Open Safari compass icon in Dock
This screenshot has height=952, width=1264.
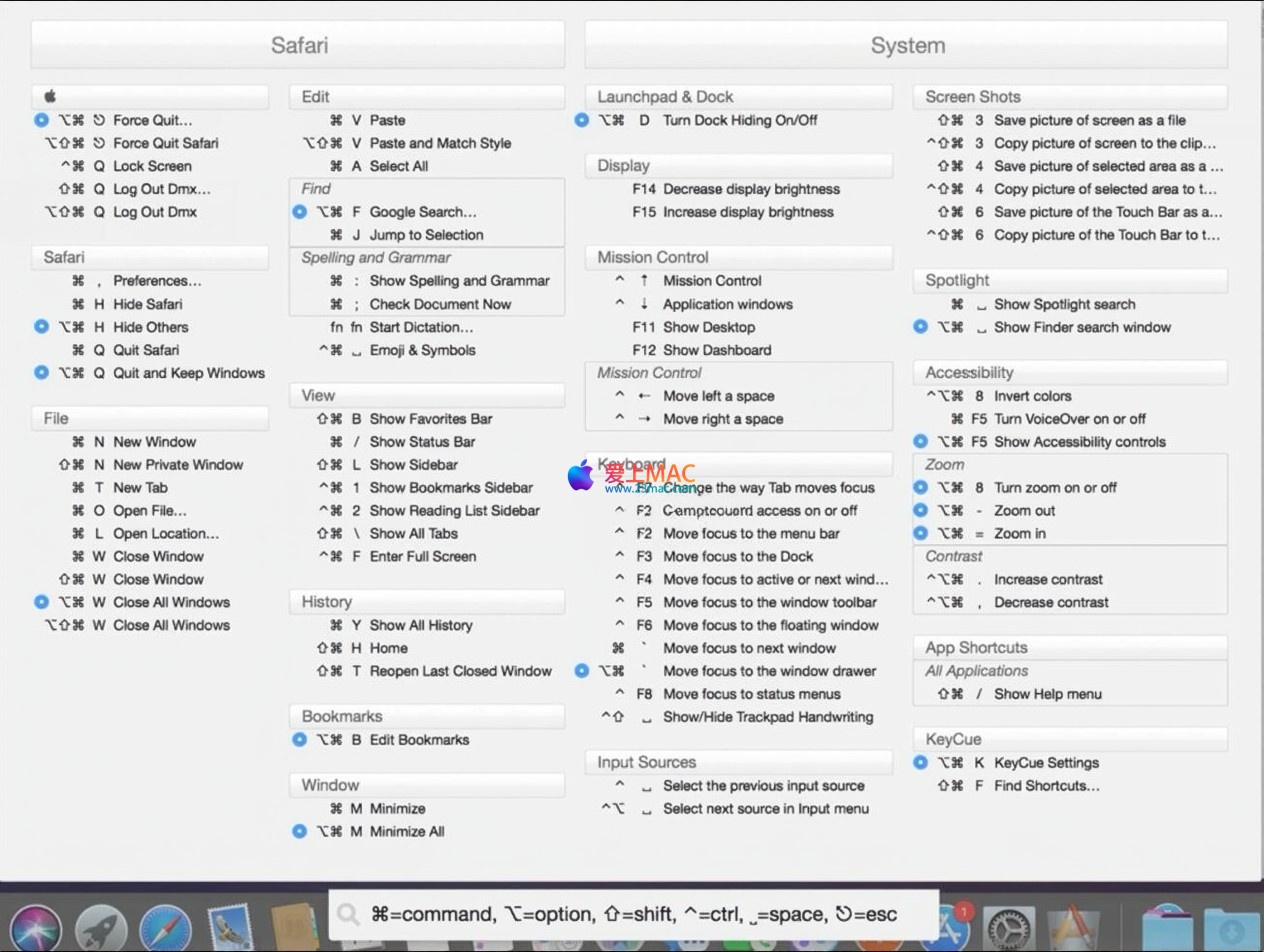165,927
